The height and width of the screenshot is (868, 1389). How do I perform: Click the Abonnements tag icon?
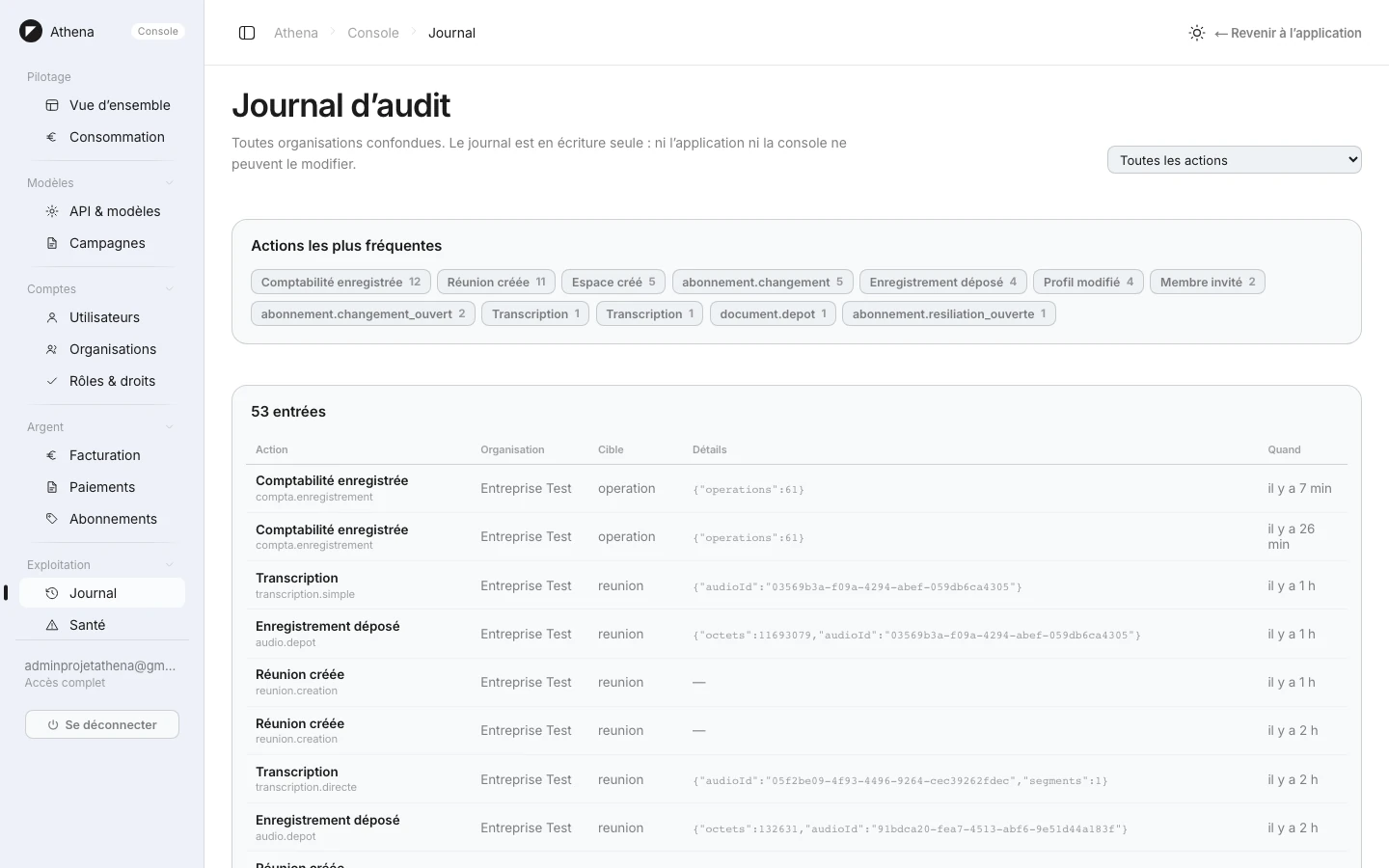click(52, 519)
